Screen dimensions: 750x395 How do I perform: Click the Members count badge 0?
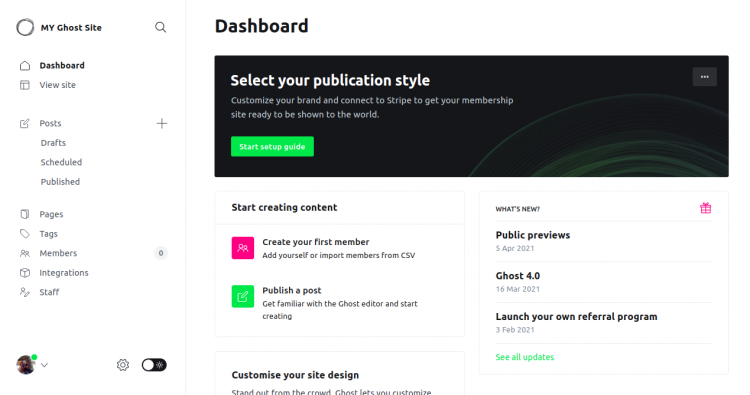tap(161, 253)
